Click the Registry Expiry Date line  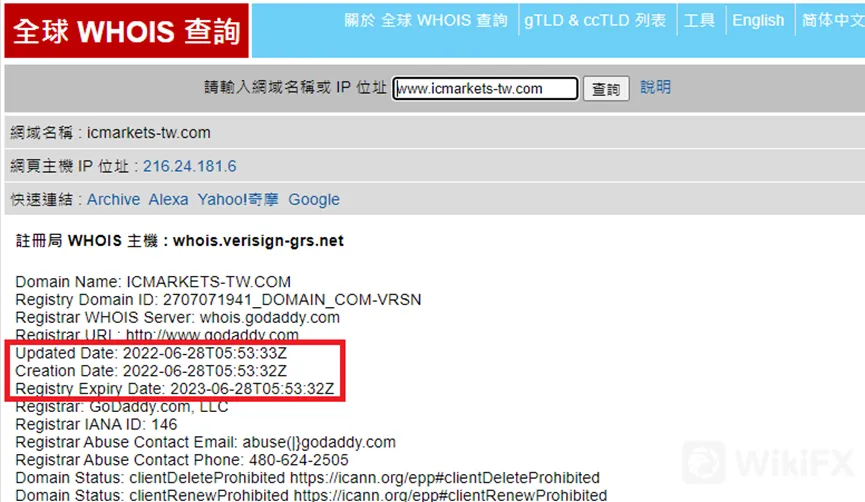(175, 388)
